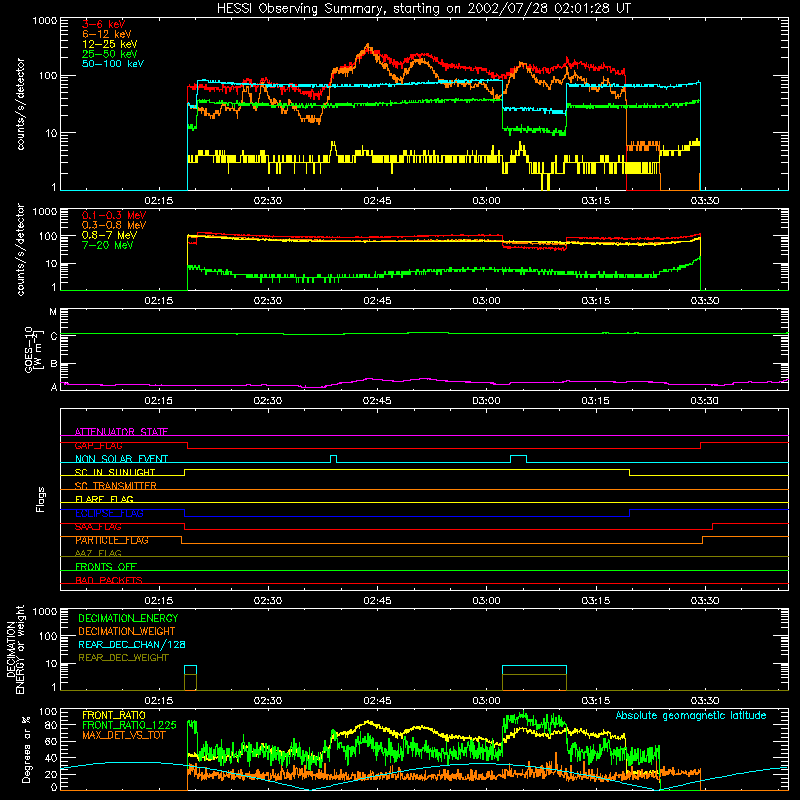
Task: Click the wide decimation box after 03:00
Action: coord(534,678)
